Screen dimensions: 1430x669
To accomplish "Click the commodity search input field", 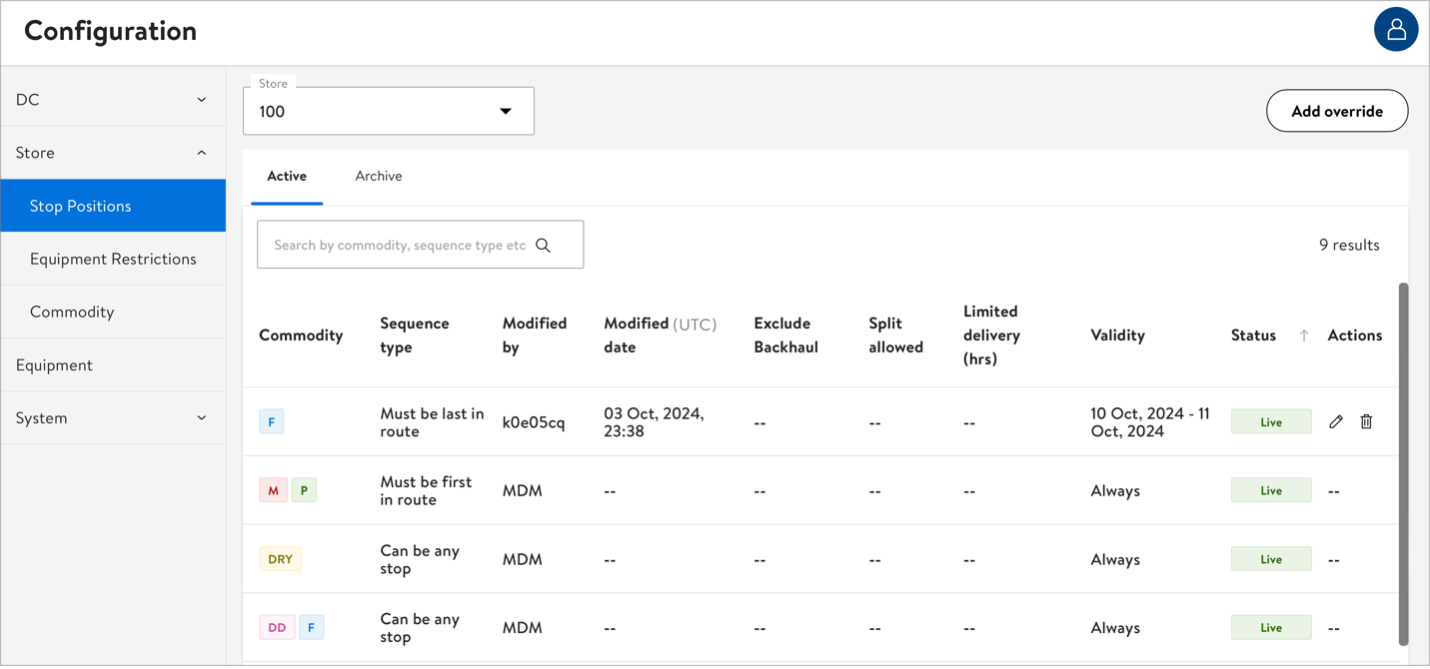I will [x=400, y=245].
